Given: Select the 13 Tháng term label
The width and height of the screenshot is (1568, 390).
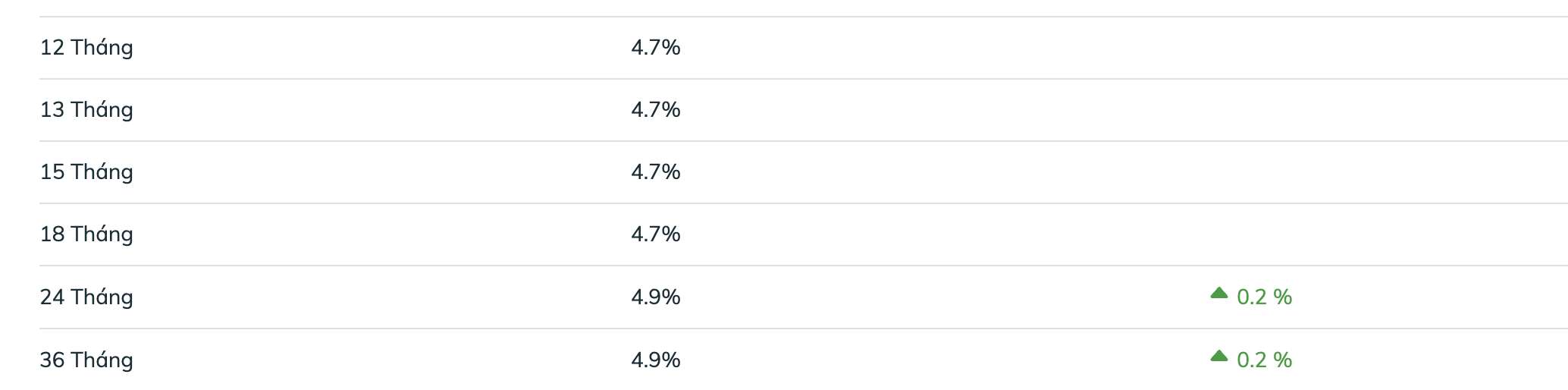Looking at the screenshot, I should (86, 110).
